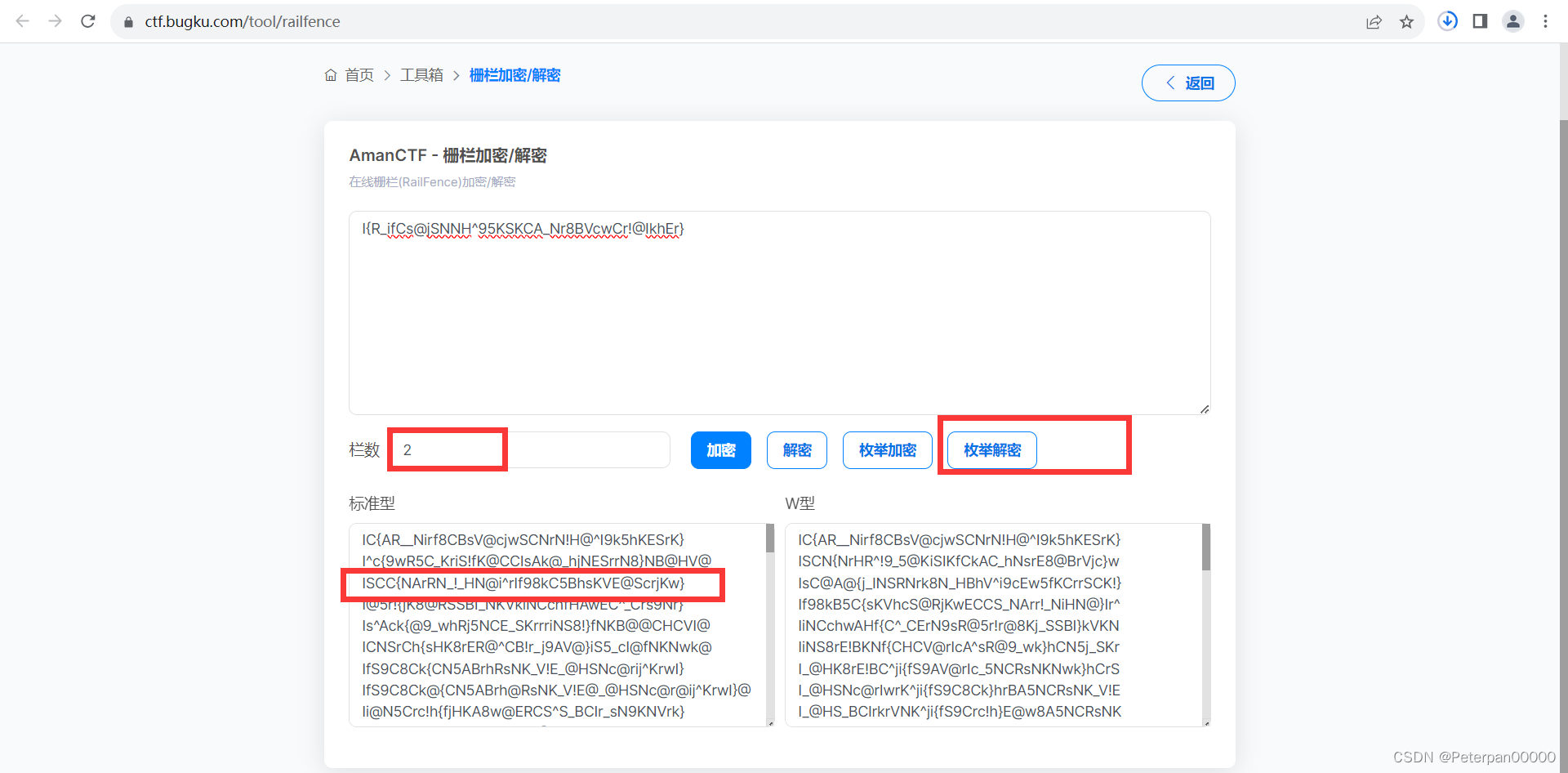Screen dimensions: 1568x773
Task: Click the 解密 button
Action: 797,450
